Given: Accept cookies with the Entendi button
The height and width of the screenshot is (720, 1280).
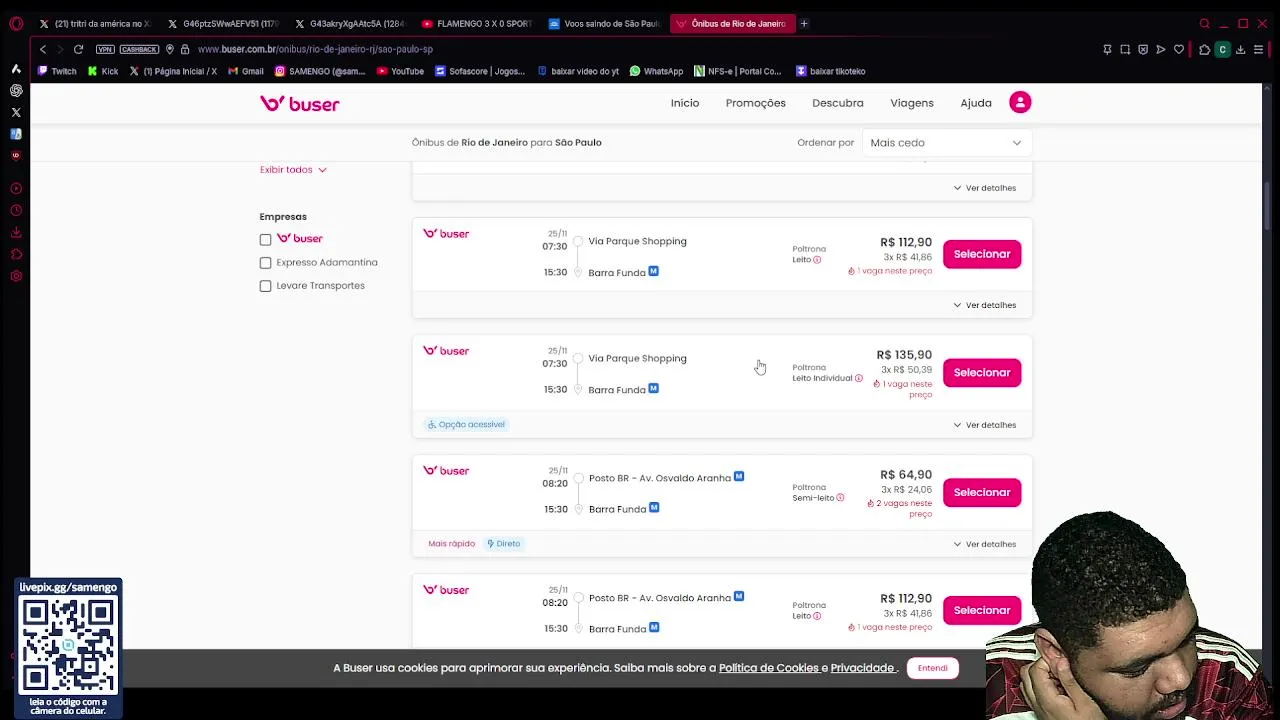Looking at the screenshot, I should pyautogui.click(x=932, y=668).
